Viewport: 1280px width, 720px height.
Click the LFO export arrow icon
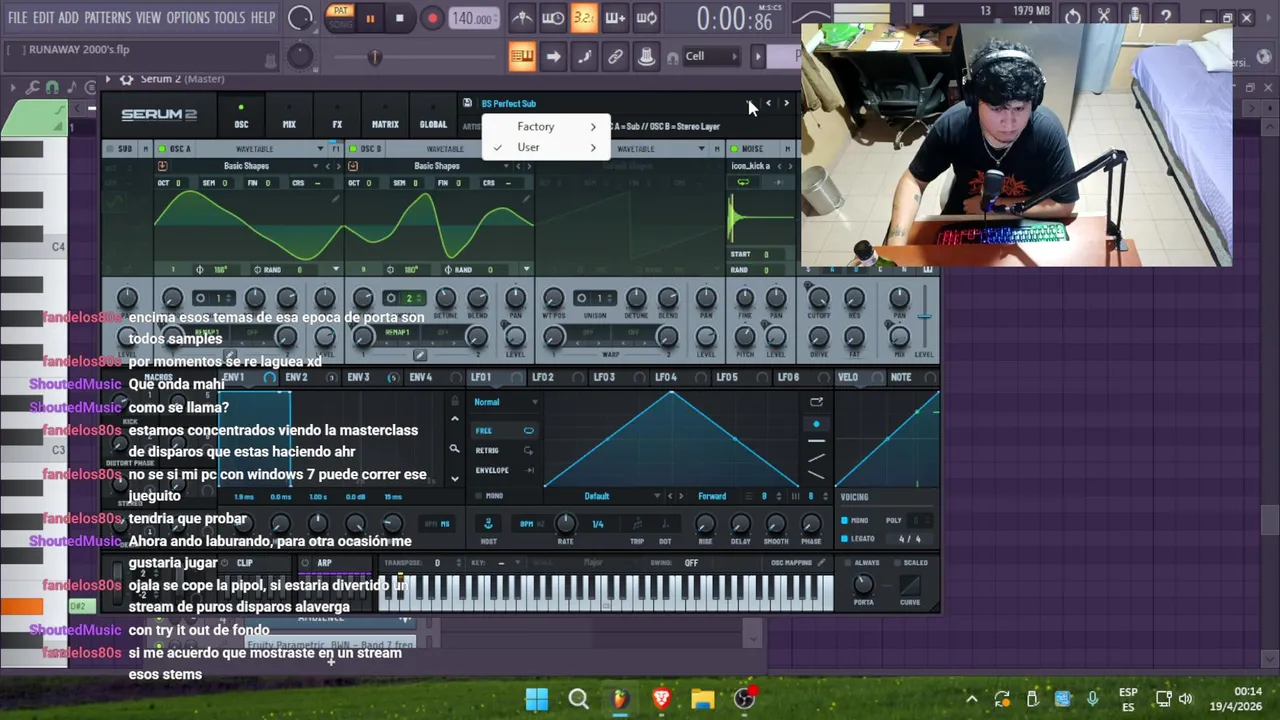pyautogui.click(x=816, y=402)
